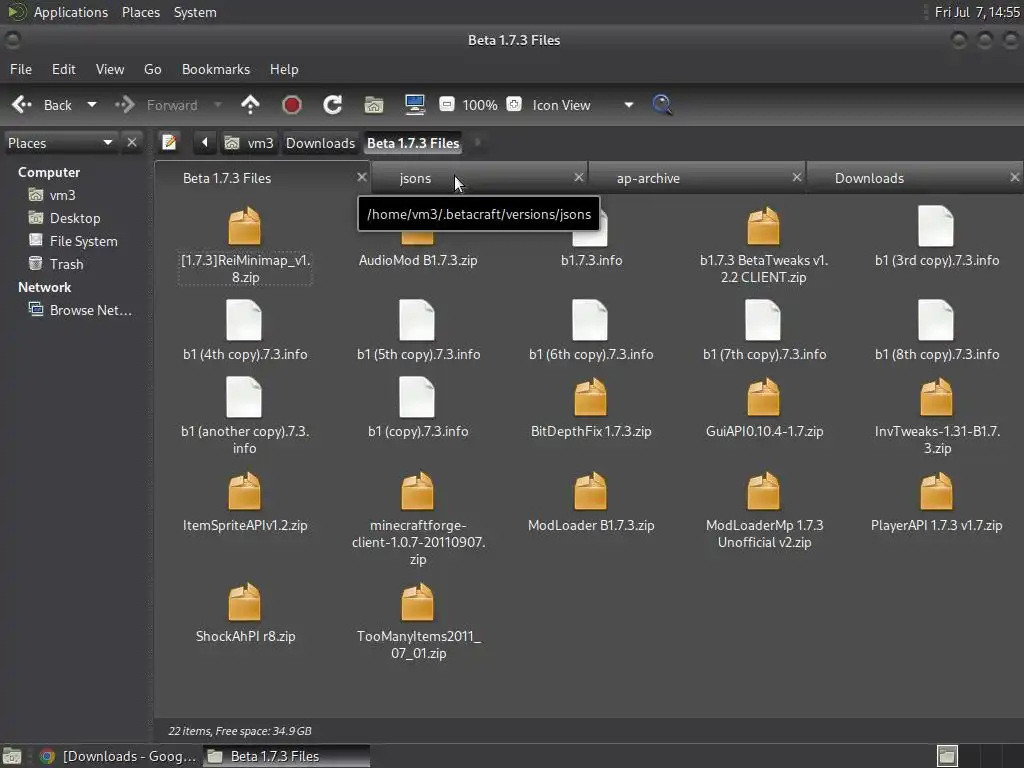Select the ItemSpriteAPIv1.2.zip archive
Viewport: 1024px width, 768px height.
pos(244,491)
